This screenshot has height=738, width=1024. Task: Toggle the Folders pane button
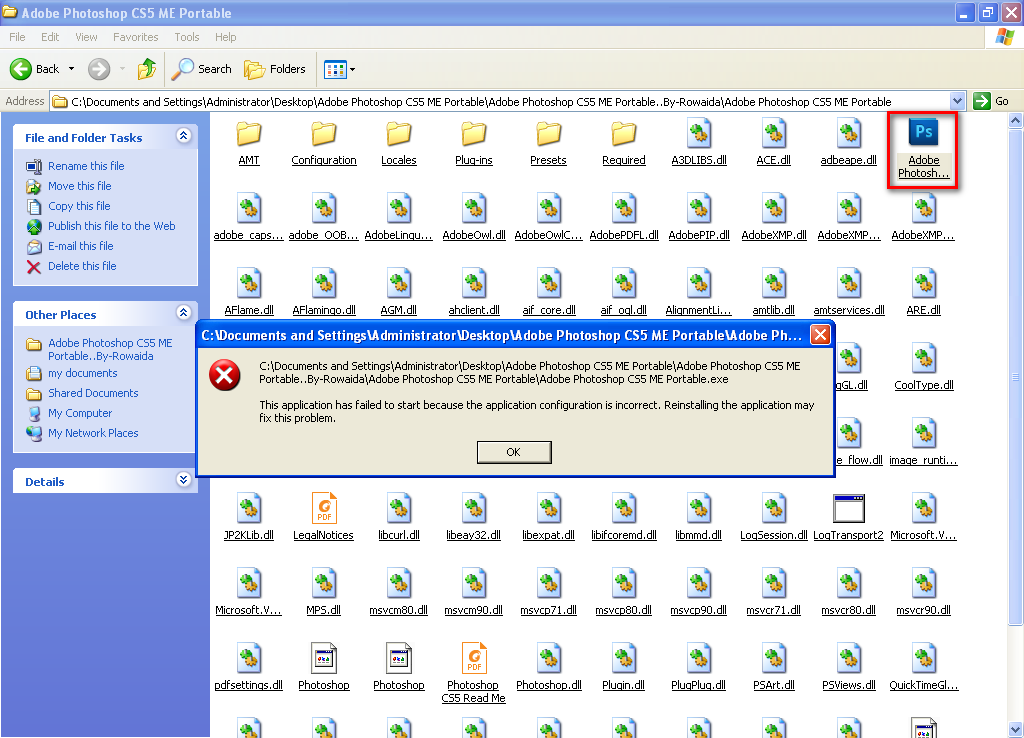[275, 69]
